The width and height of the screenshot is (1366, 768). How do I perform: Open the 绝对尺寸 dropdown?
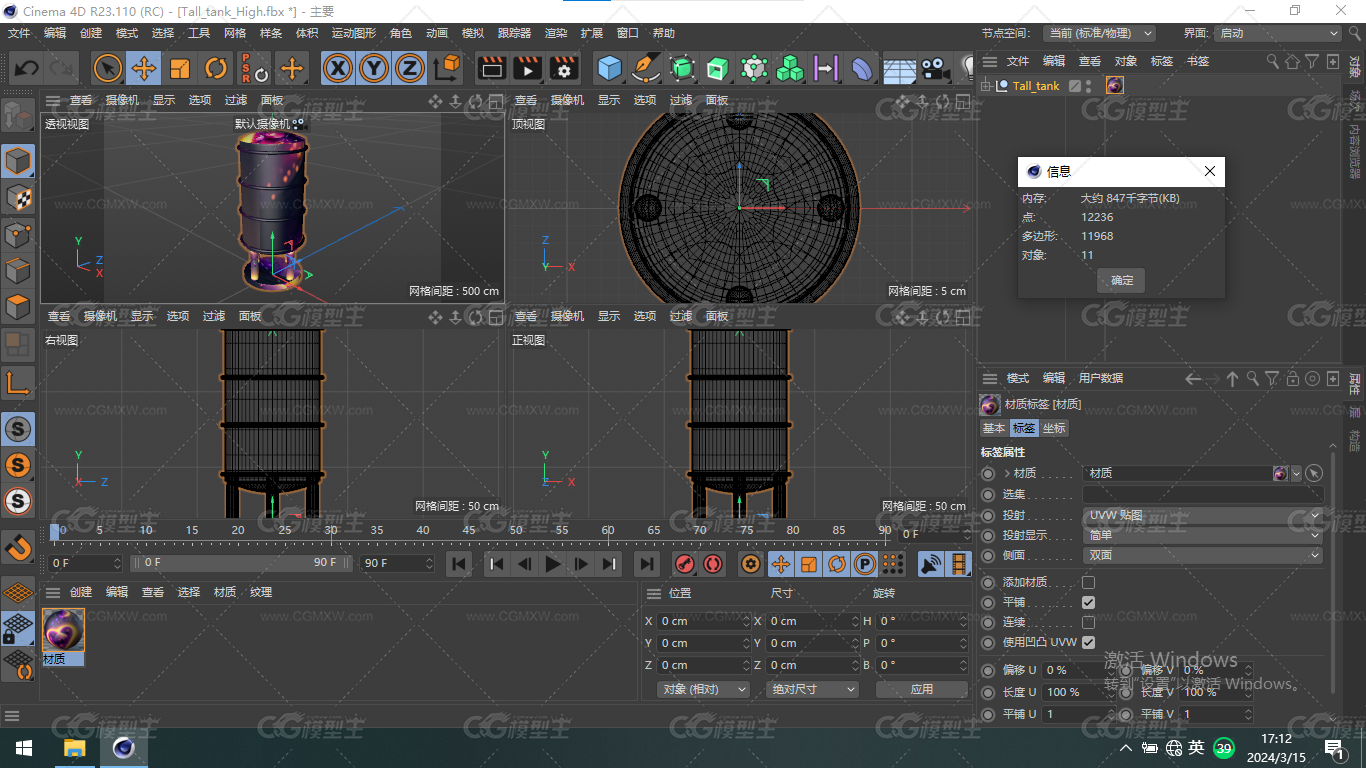coord(812,689)
